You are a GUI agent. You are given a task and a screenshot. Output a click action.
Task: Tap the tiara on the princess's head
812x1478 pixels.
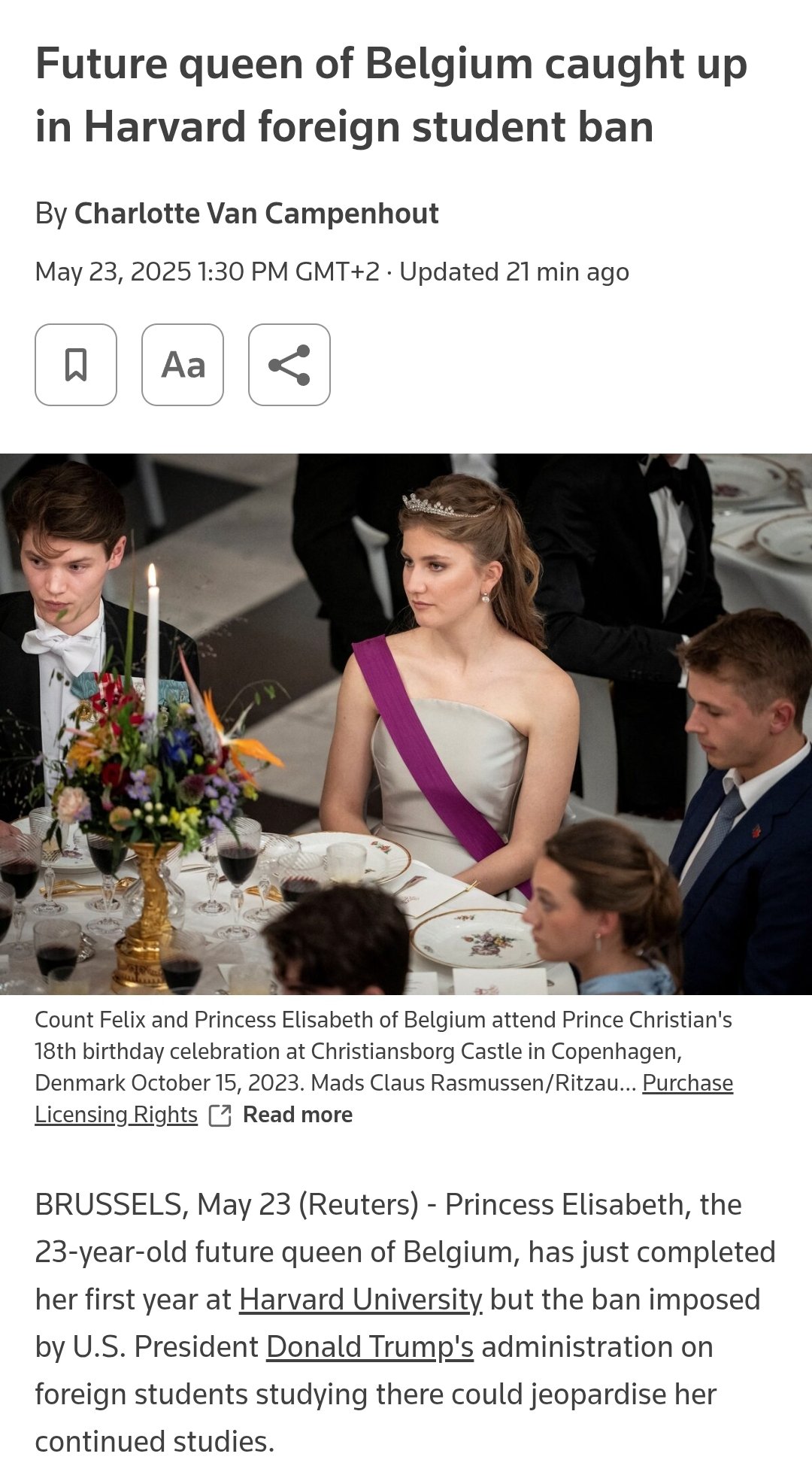[444, 505]
